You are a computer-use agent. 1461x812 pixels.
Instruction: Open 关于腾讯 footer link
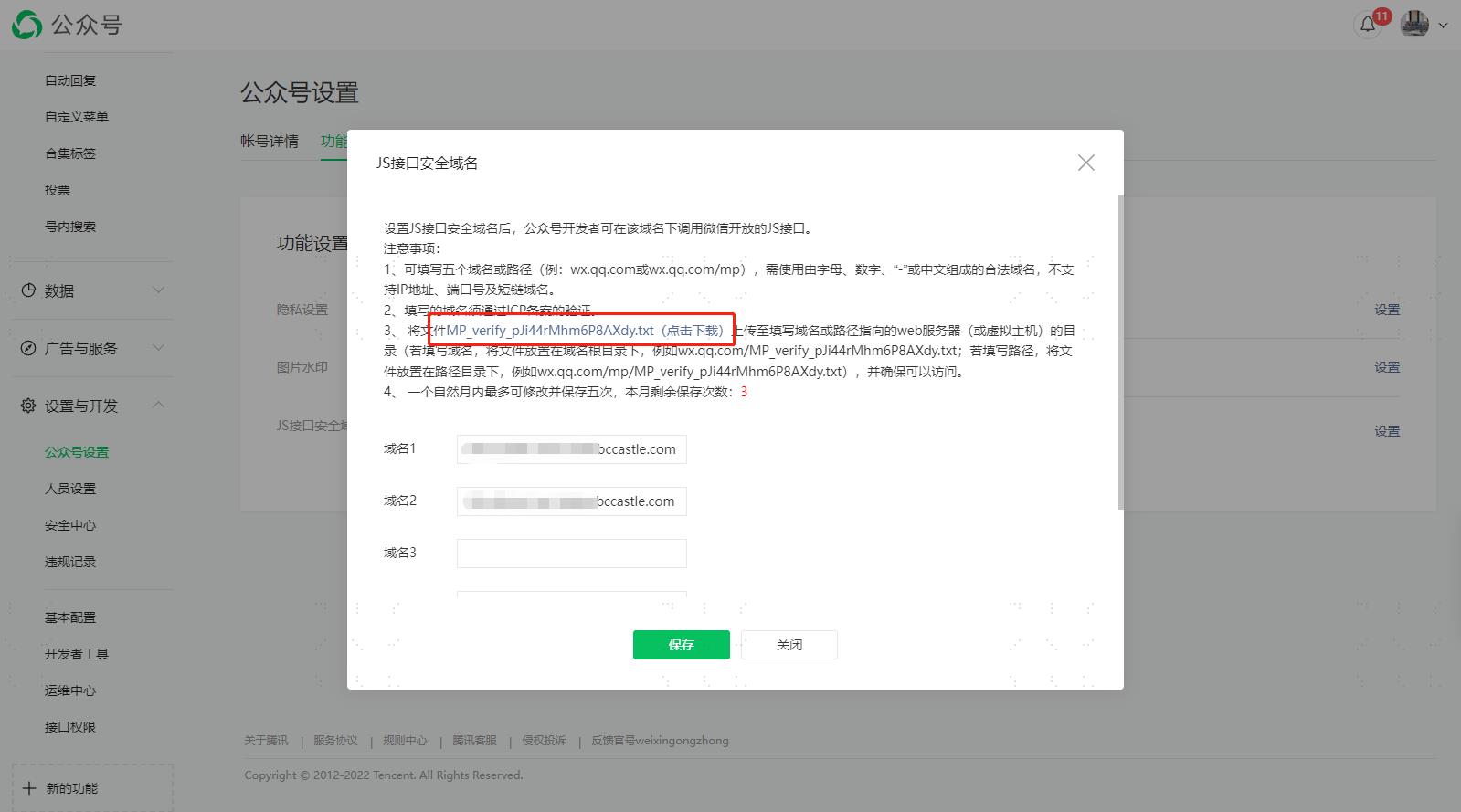coord(266,741)
